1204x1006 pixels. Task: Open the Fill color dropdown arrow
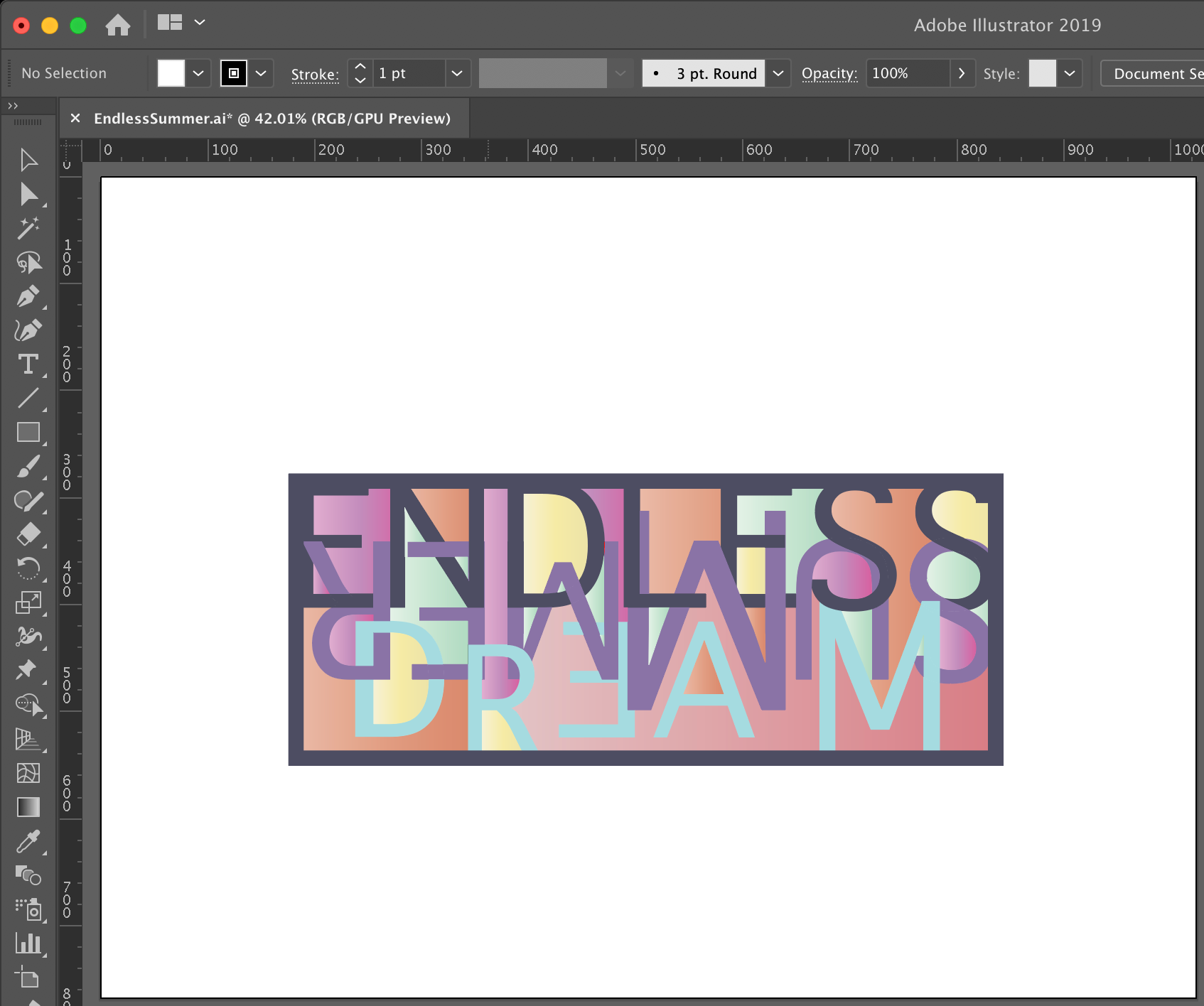pos(198,73)
